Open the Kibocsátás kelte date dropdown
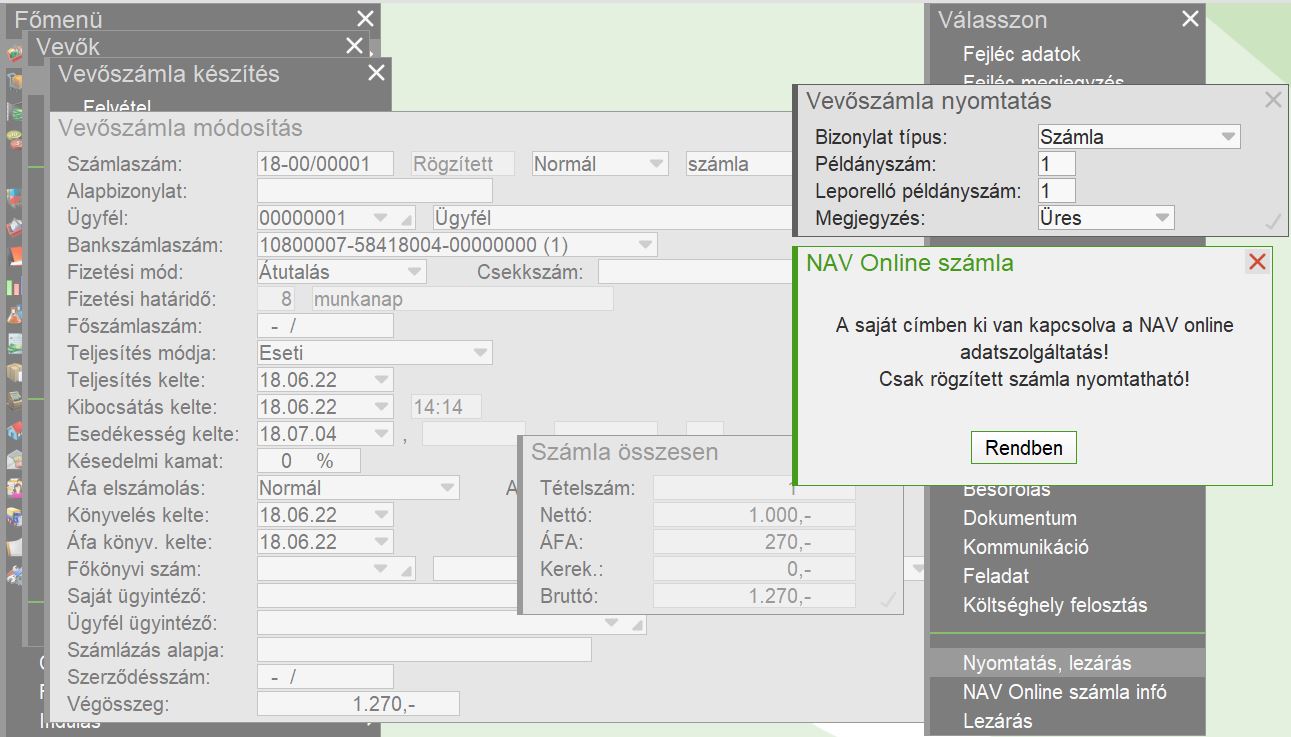The height and width of the screenshot is (737, 1291). point(381,407)
